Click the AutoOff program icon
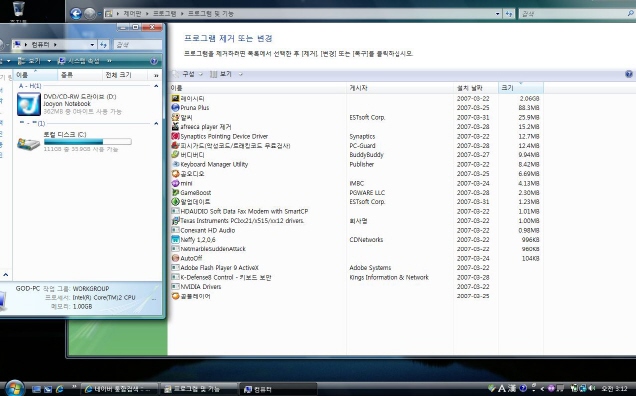 coord(175,258)
